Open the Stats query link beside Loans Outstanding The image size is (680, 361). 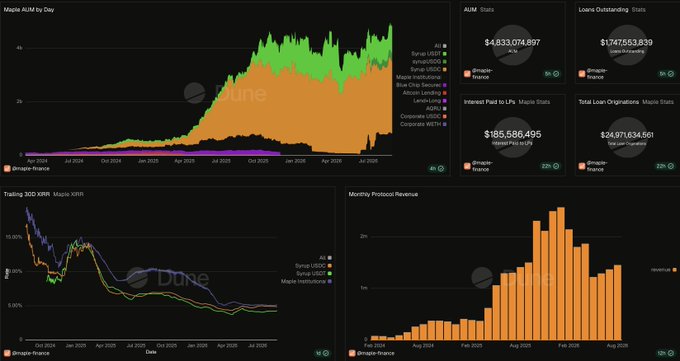(638, 10)
